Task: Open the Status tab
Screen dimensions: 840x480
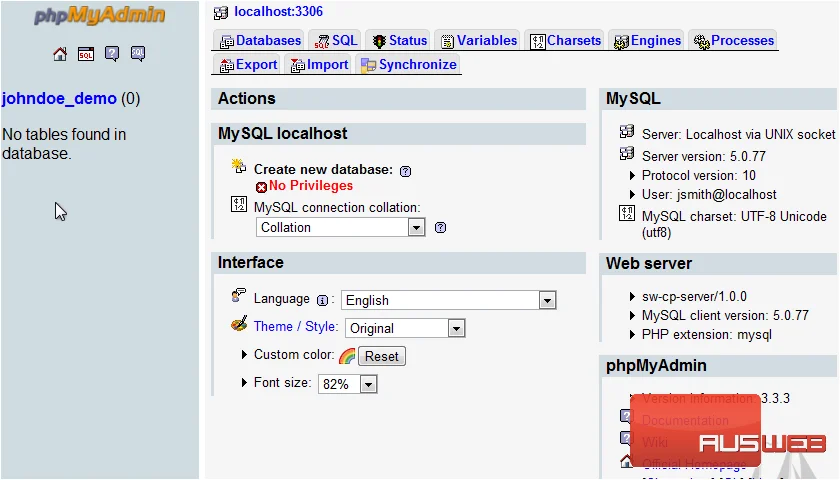Action: (400, 41)
